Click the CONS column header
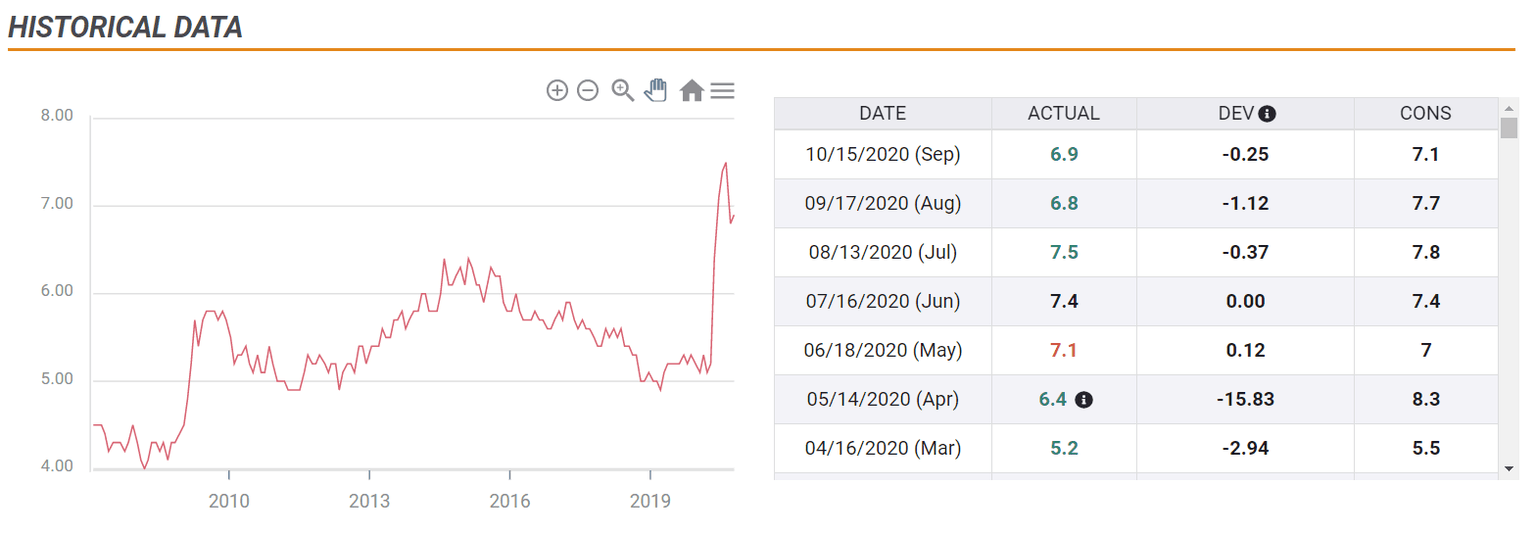Image resolution: width=1536 pixels, height=541 pixels. [1425, 114]
